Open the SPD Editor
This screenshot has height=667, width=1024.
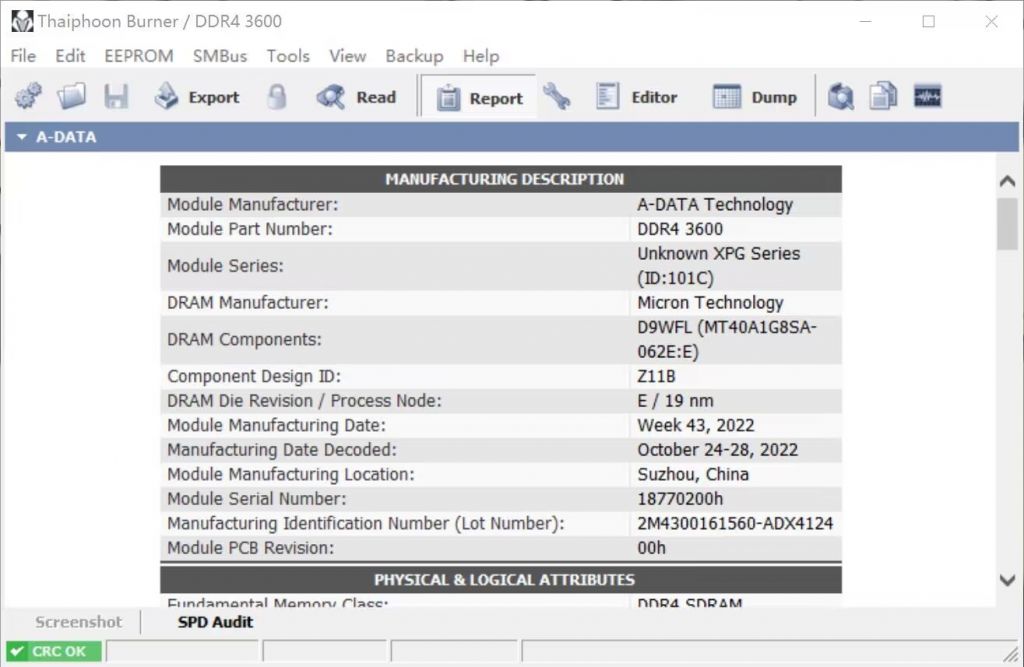coord(637,97)
